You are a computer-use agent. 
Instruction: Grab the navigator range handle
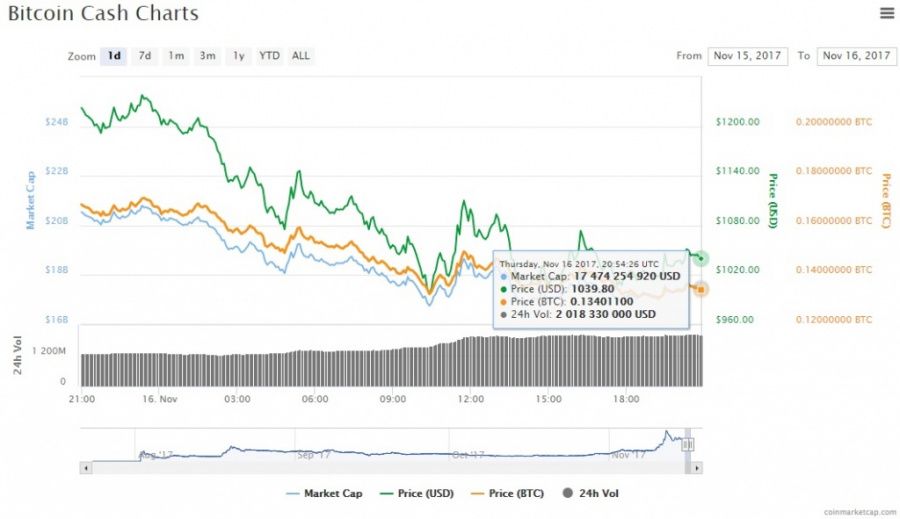click(688, 444)
